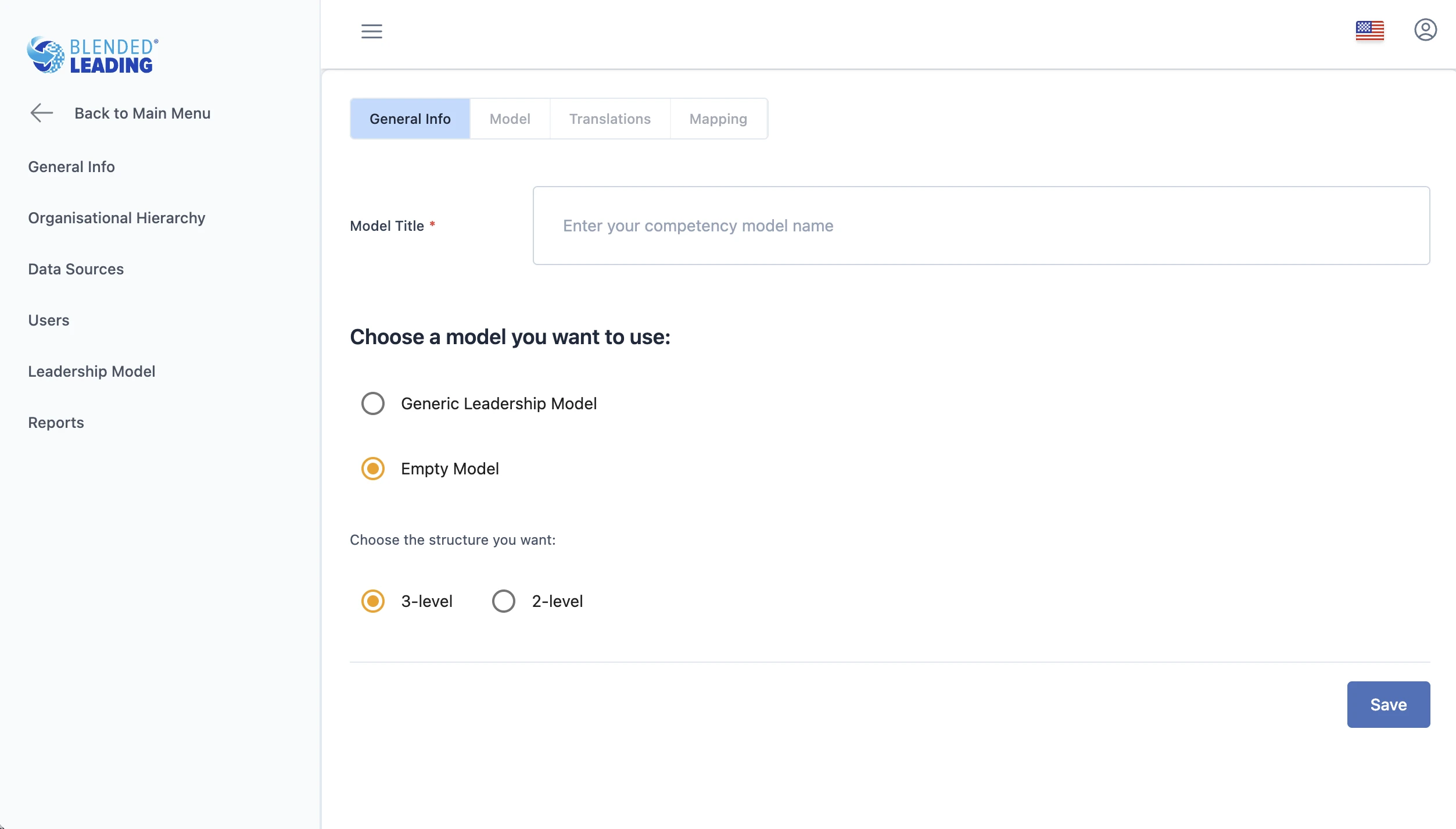The width and height of the screenshot is (1456, 829).
Task: Navigate to Leadership Model in sidebar
Action: (x=92, y=371)
